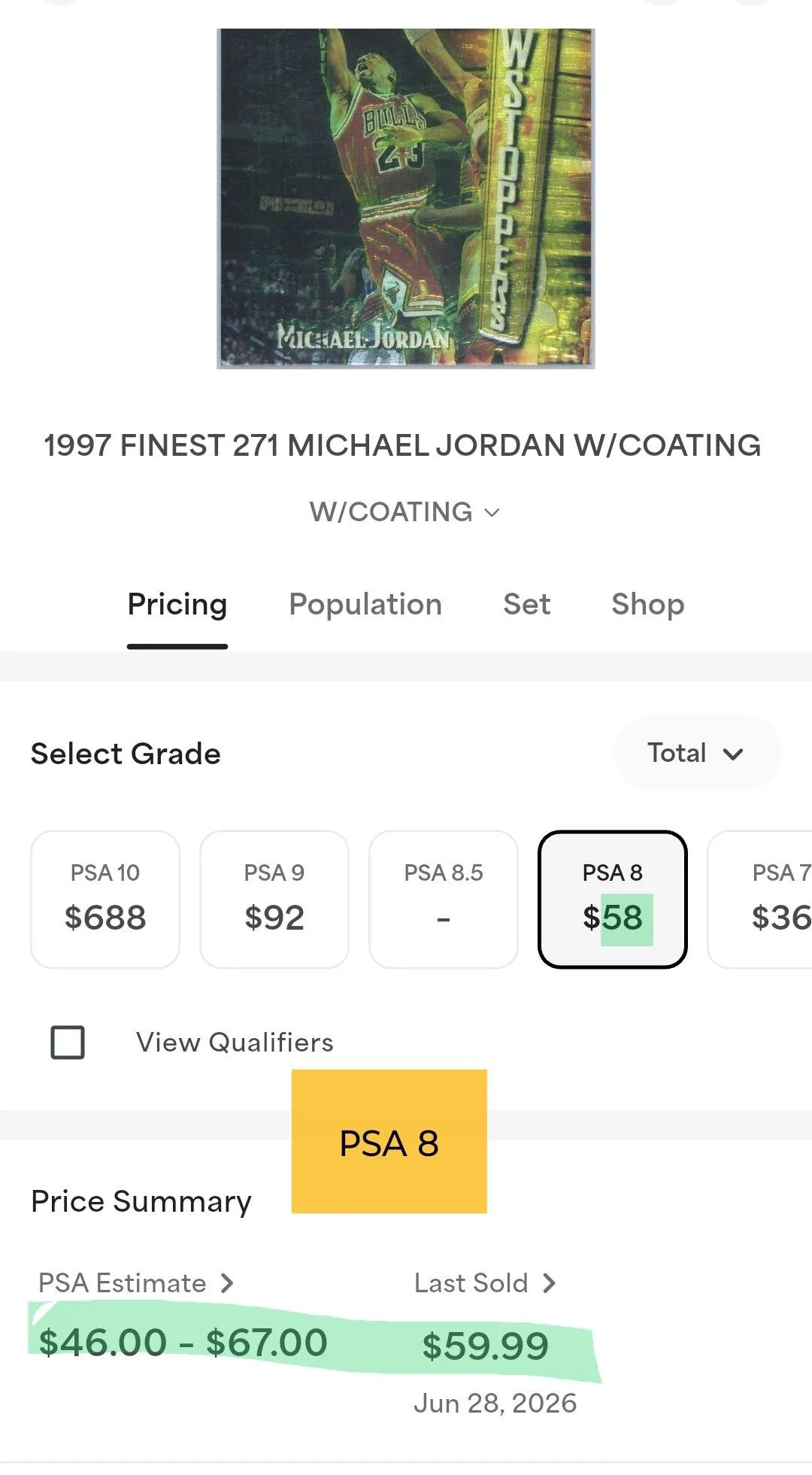Open the Shop tab
The image size is (812, 1475).
click(x=647, y=604)
